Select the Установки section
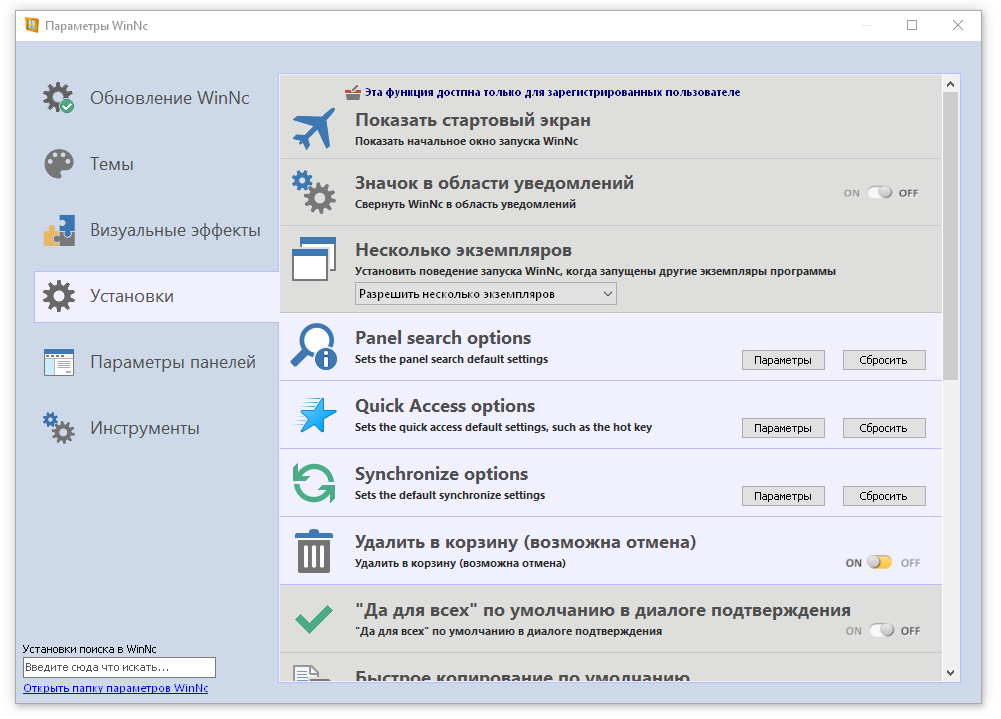The height and width of the screenshot is (719, 1001). tap(156, 296)
